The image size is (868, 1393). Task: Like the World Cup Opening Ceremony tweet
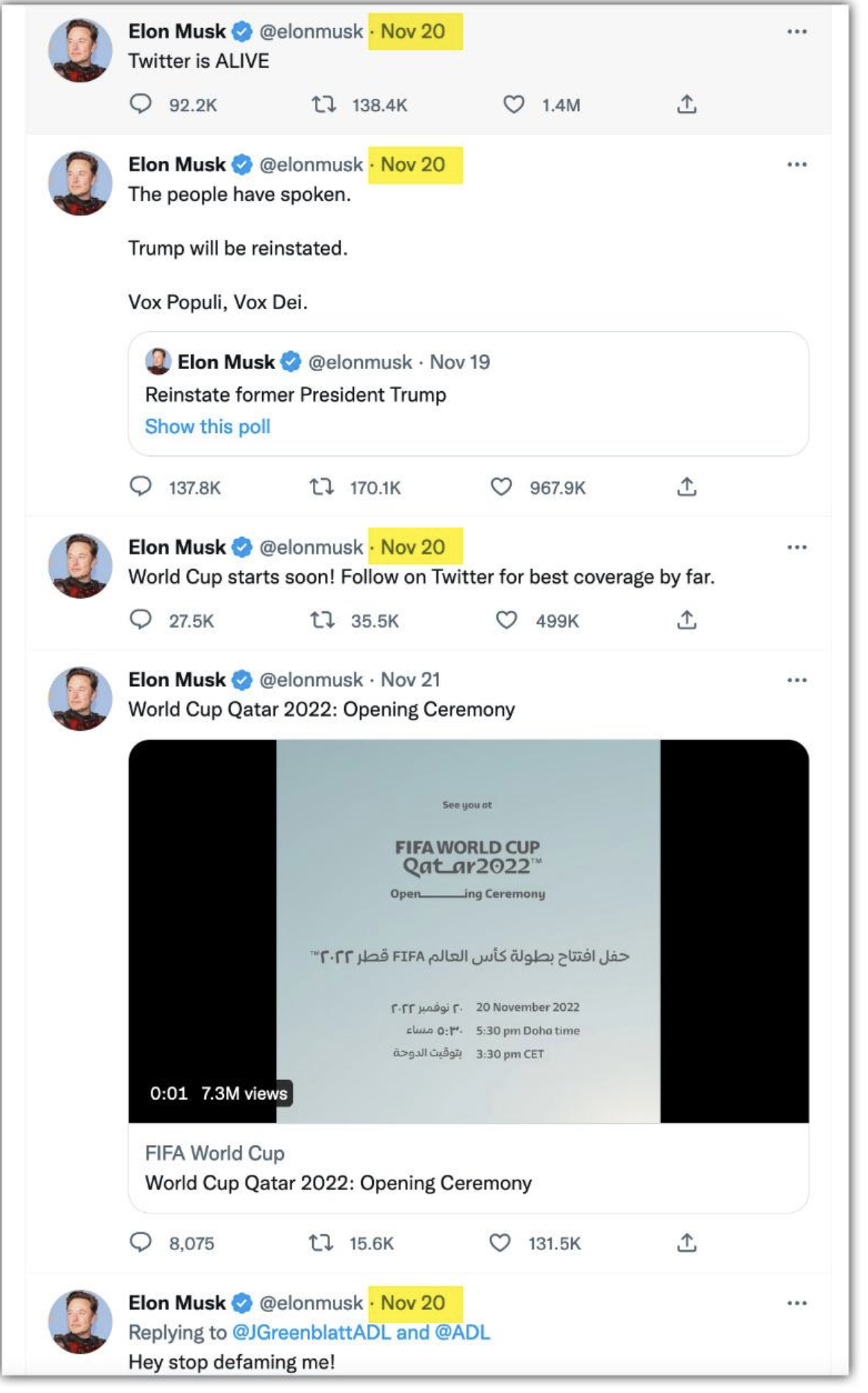coord(500,1242)
